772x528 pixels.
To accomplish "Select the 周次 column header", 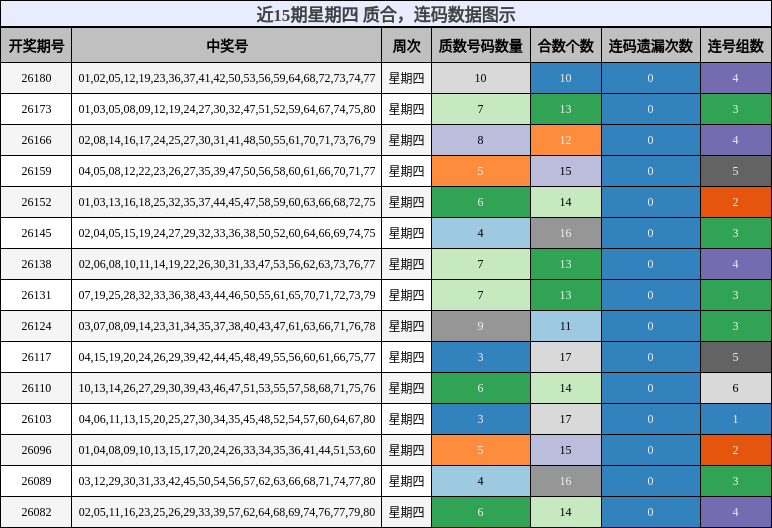I will [x=406, y=45].
